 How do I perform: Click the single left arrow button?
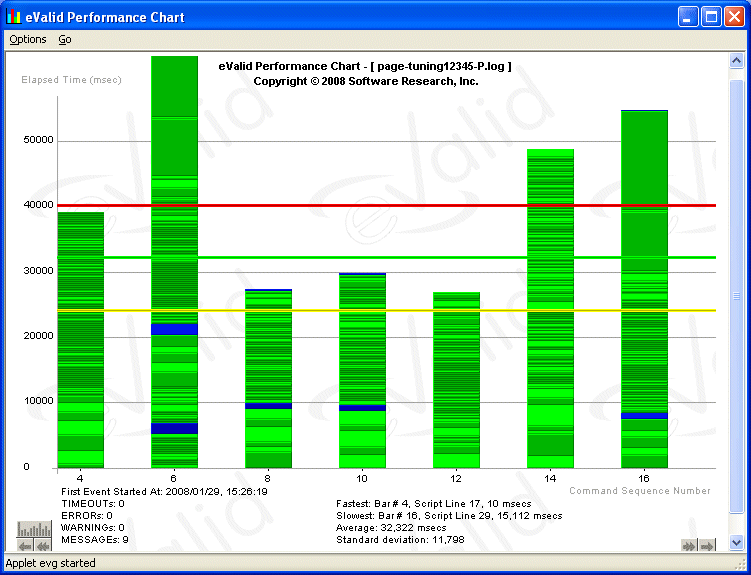click(25, 545)
